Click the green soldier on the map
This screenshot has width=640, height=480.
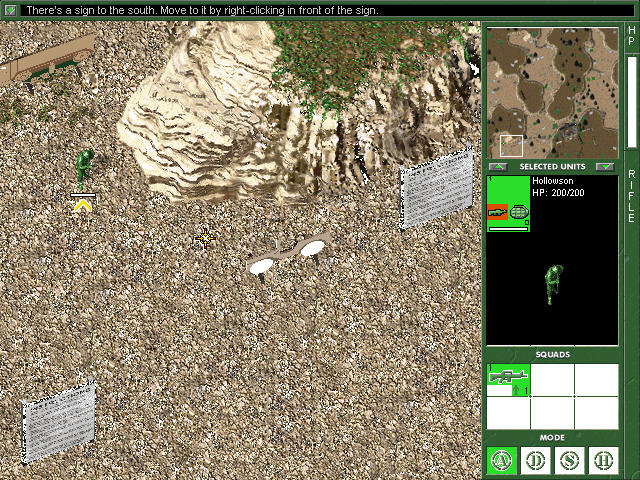click(x=85, y=168)
